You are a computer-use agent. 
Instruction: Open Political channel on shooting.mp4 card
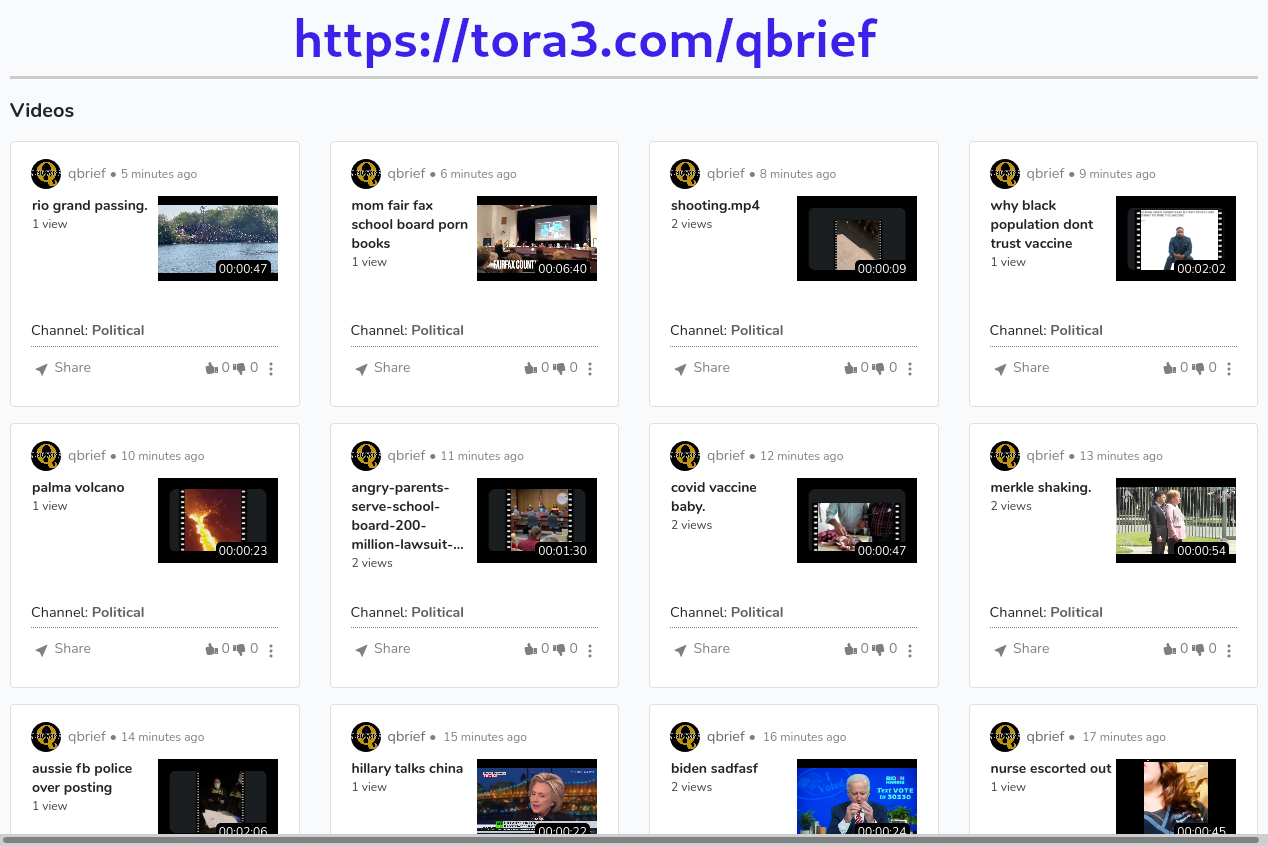click(757, 330)
